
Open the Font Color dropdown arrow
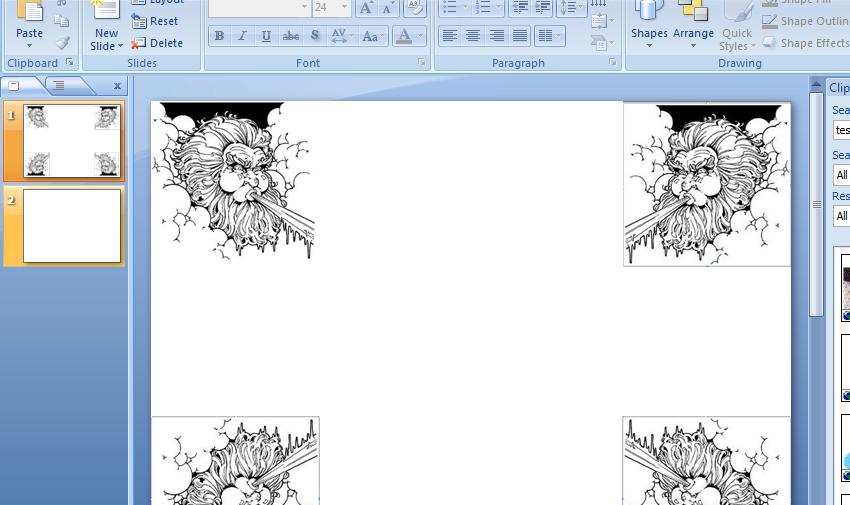click(x=420, y=36)
